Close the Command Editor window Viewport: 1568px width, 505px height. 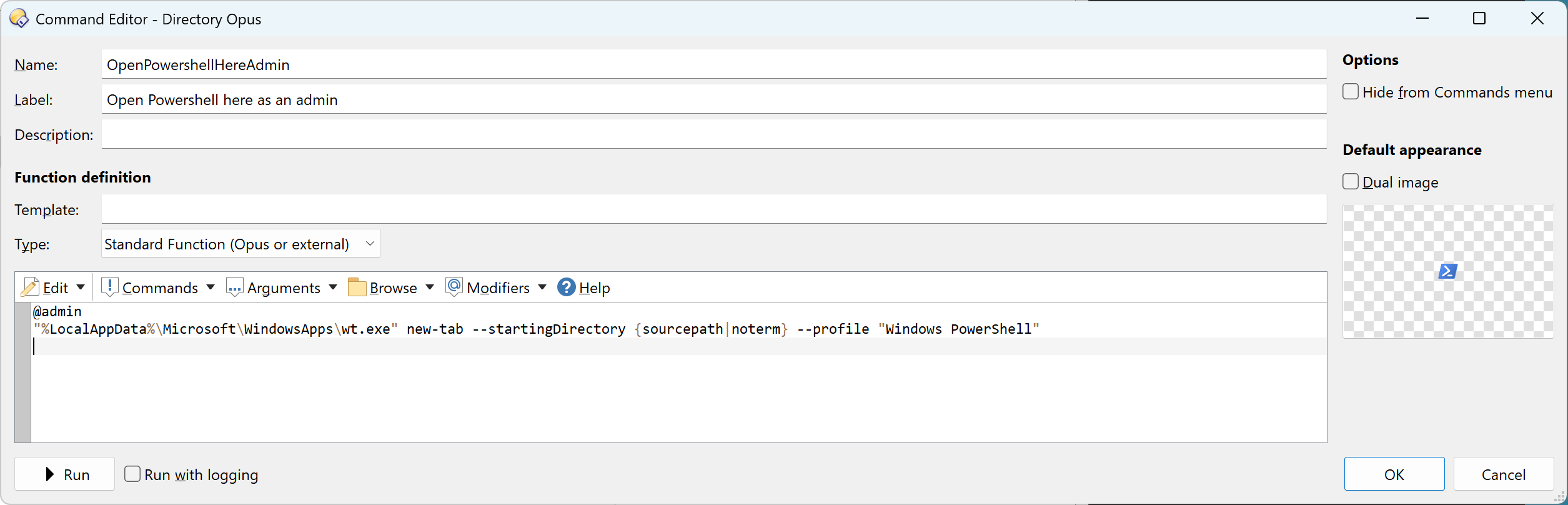point(1537,19)
